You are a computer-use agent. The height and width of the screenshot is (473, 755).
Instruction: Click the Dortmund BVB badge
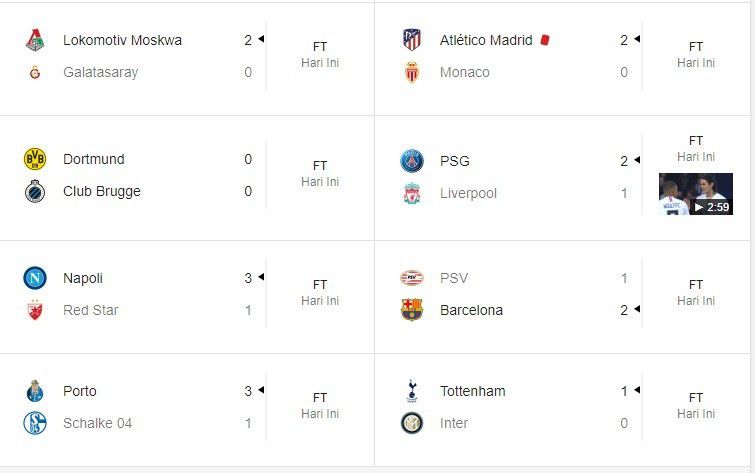pos(35,159)
